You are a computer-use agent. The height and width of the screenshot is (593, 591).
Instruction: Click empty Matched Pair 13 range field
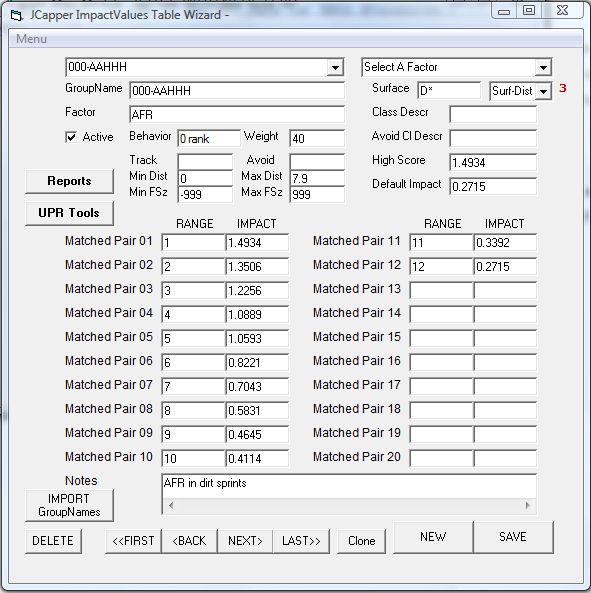click(442, 290)
